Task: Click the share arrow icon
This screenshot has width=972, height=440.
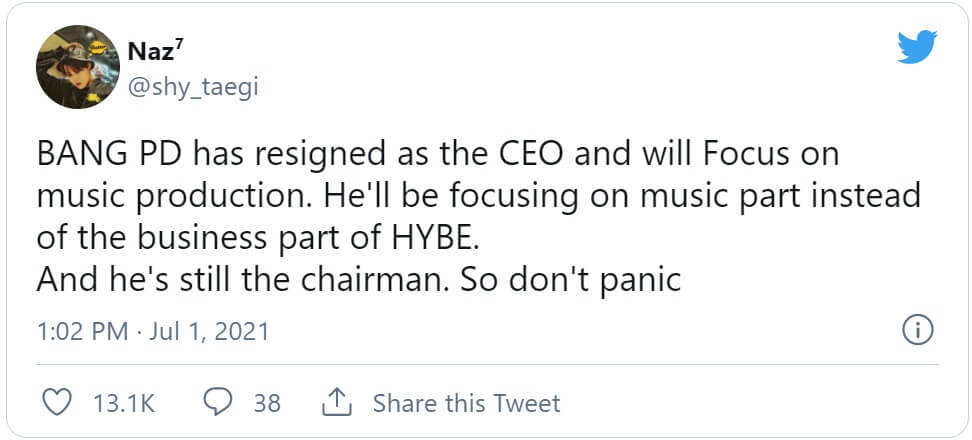Action: 335,403
